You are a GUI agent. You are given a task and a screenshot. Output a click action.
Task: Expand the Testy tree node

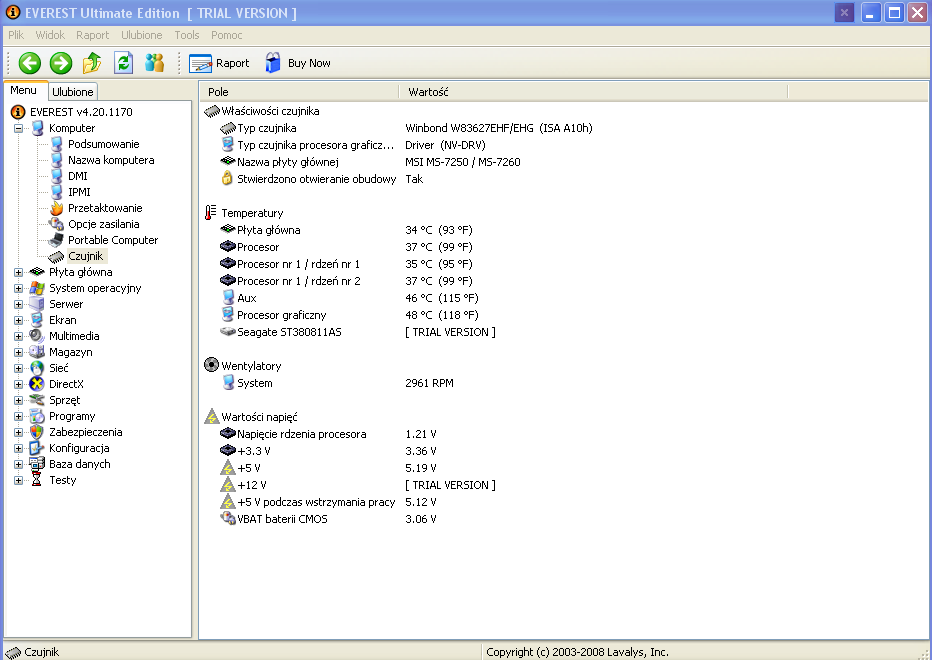click(x=18, y=481)
